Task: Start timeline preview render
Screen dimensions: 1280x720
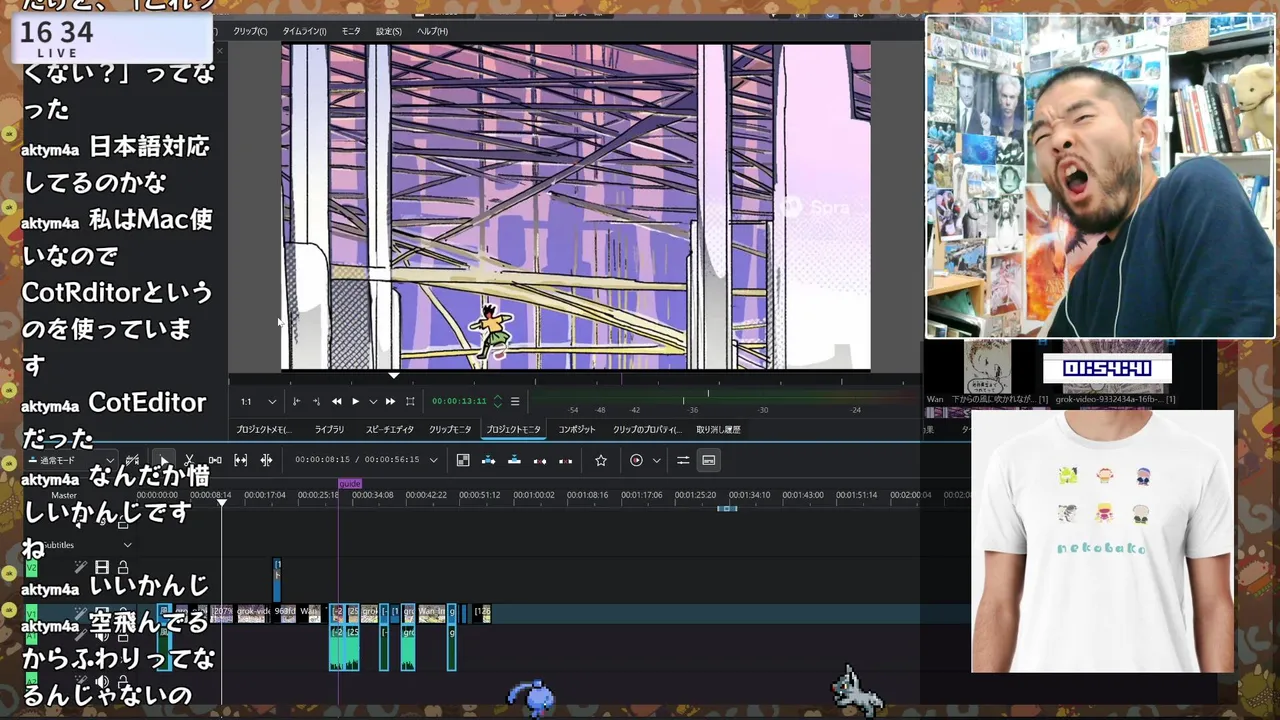Action: [636, 460]
